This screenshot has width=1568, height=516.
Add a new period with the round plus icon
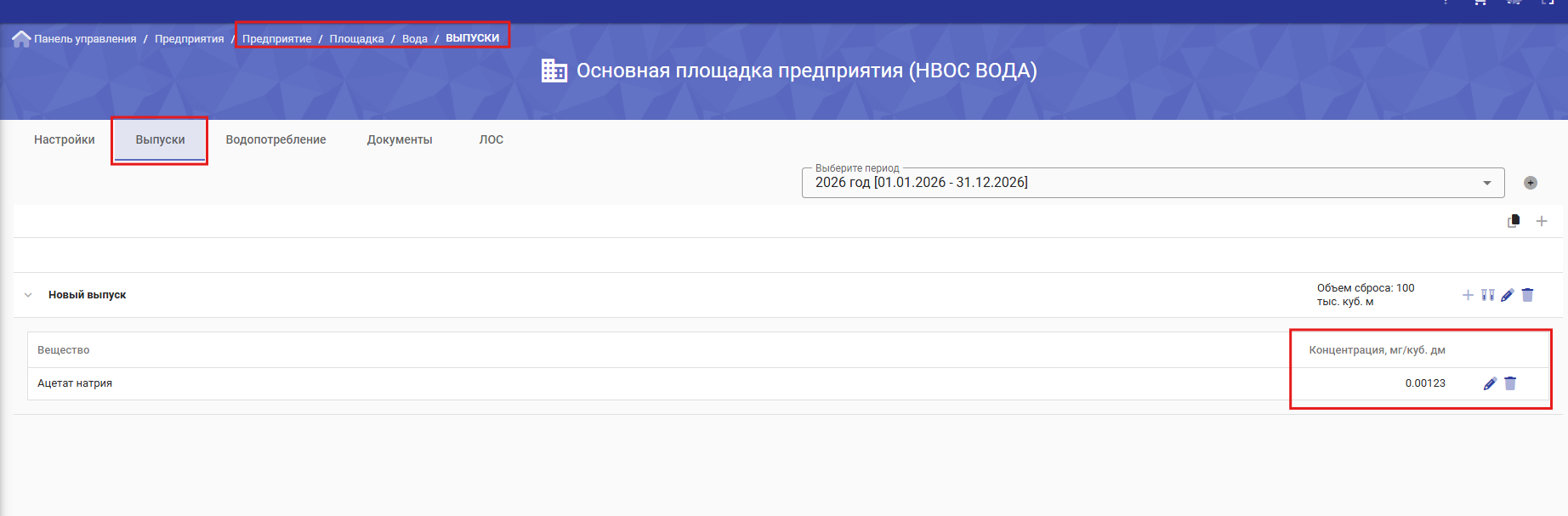1531,183
